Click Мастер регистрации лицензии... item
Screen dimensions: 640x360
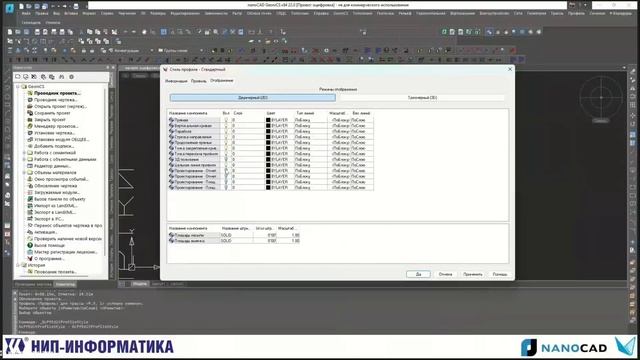point(66,252)
